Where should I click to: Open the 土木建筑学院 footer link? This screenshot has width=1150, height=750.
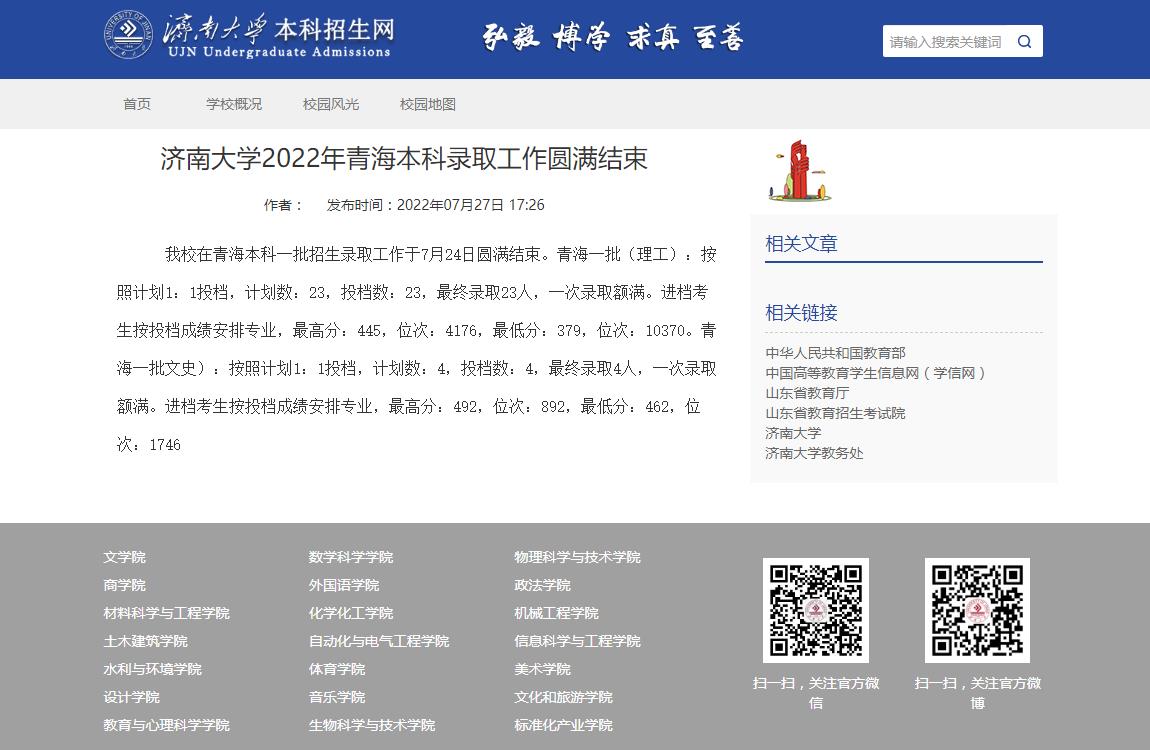pos(145,641)
